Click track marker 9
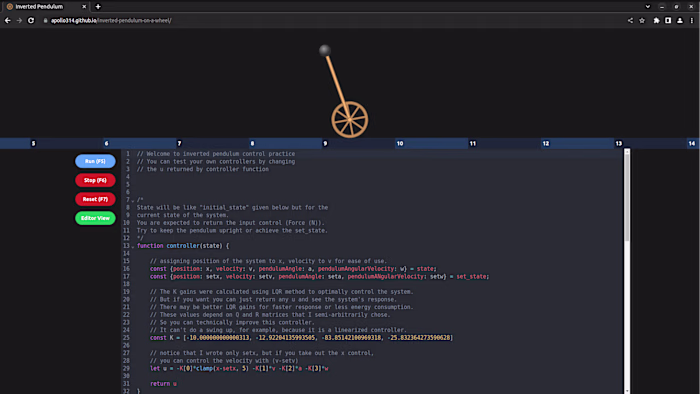 click(325, 143)
